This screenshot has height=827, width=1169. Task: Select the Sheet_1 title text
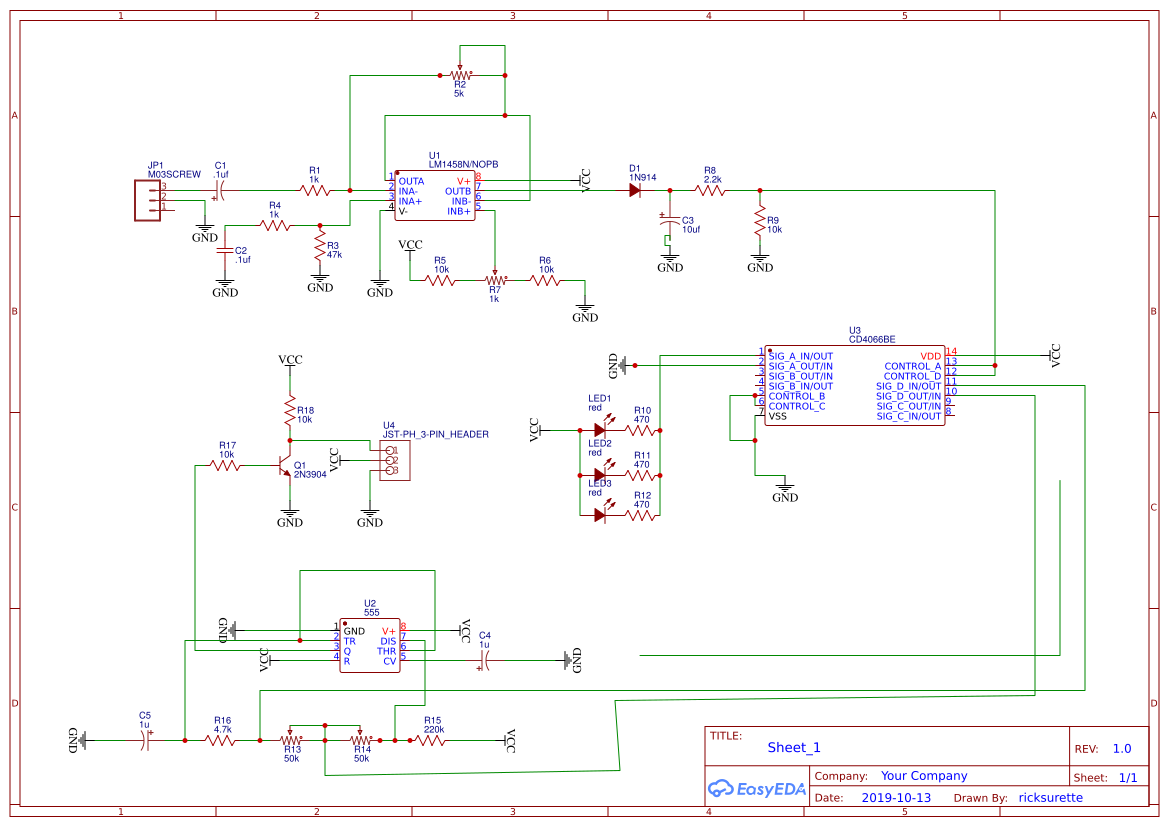[x=794, y=748]
